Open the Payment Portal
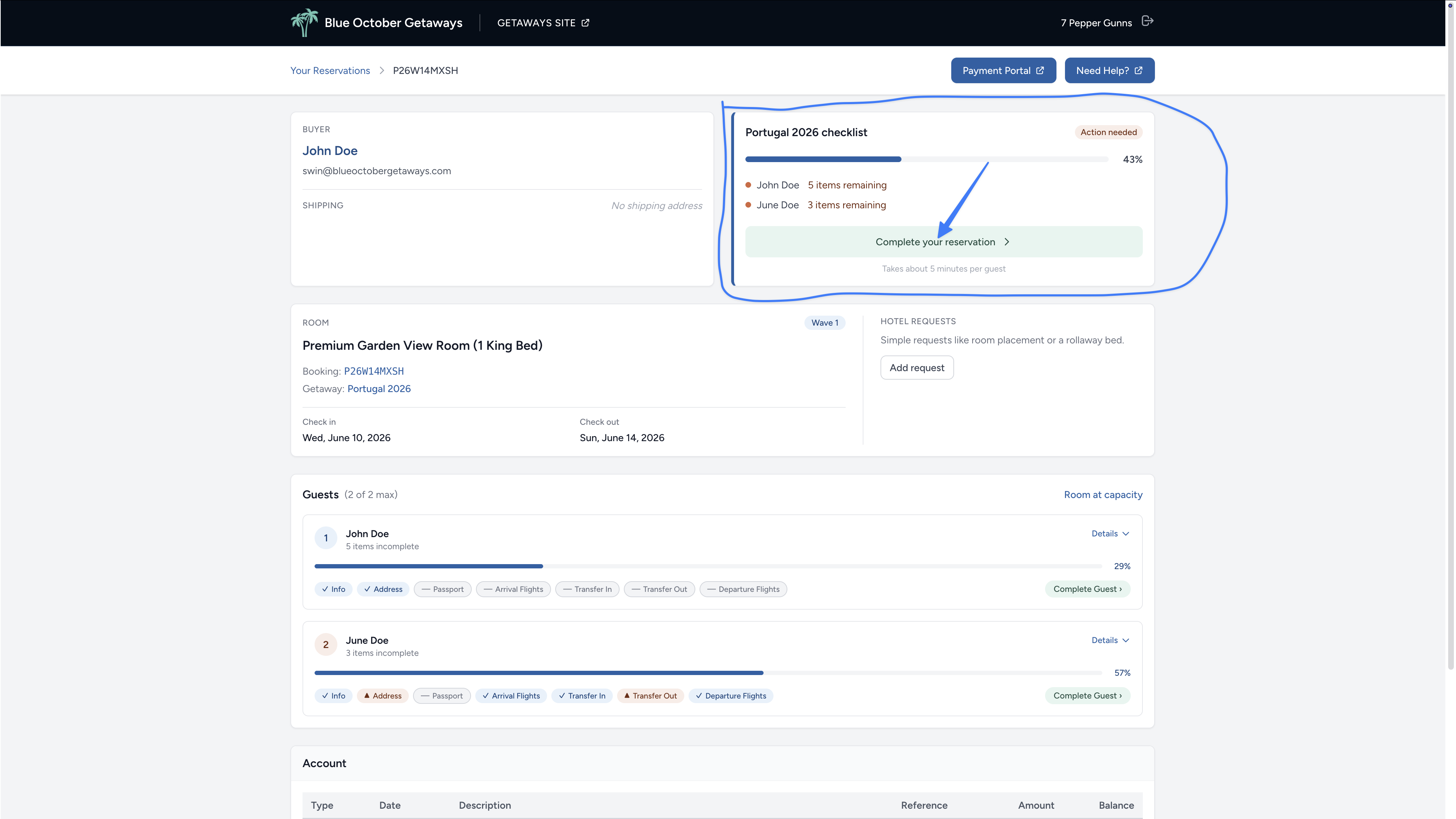The height and width of the screenshot is (819, 1456). 1003,71
